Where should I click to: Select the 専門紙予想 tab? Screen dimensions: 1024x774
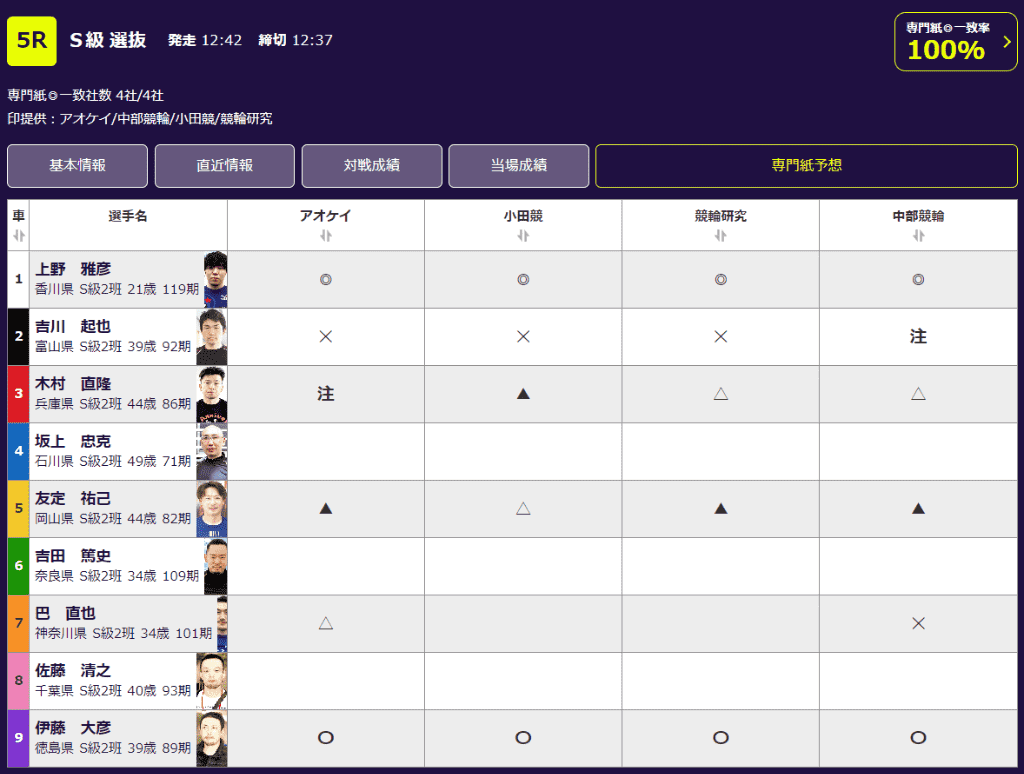pos(806,166)
